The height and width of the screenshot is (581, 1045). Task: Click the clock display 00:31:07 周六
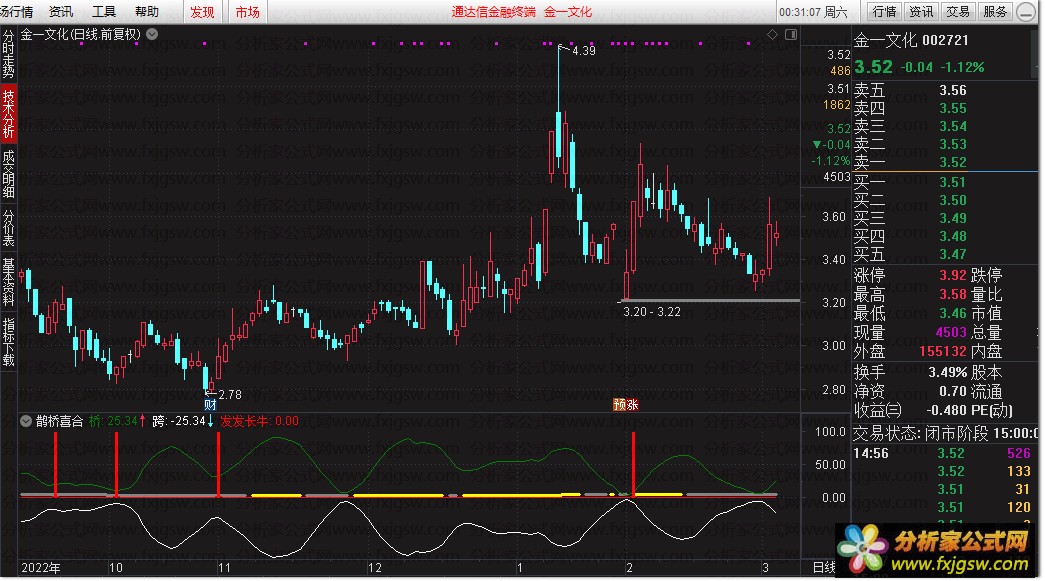[813, 12]
